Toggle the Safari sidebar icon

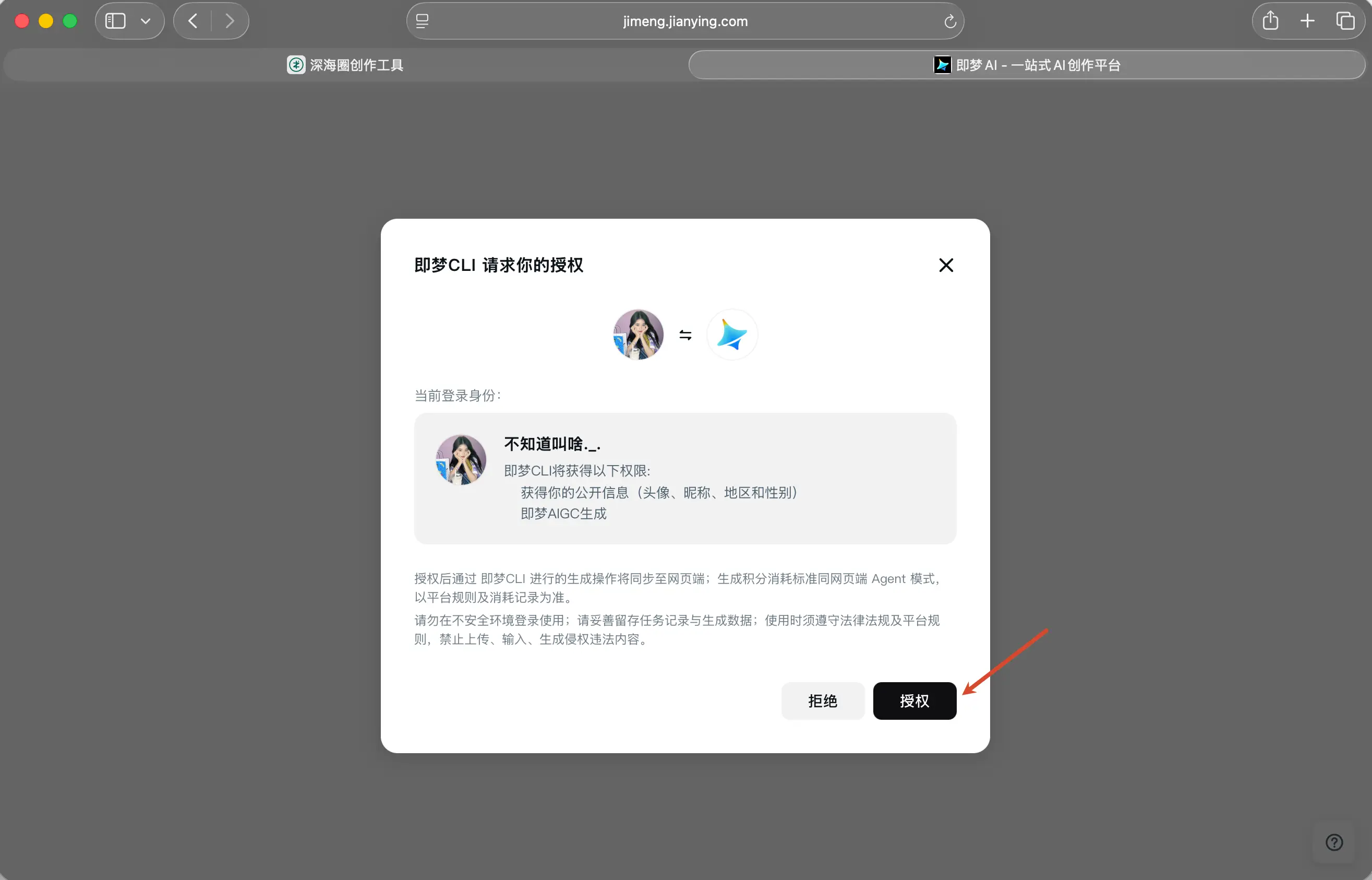115,21
